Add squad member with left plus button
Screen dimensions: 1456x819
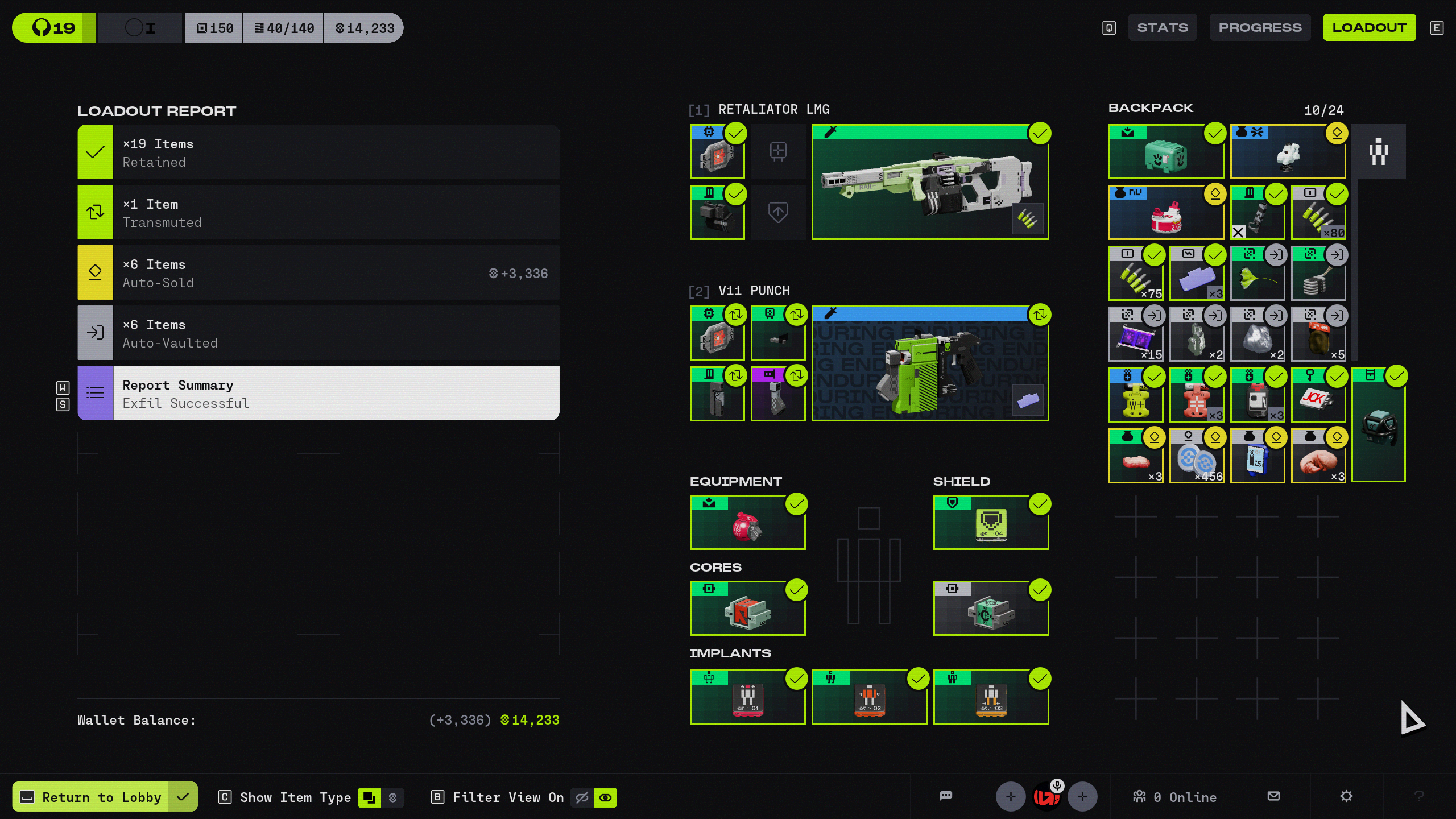coord(1011,797)
